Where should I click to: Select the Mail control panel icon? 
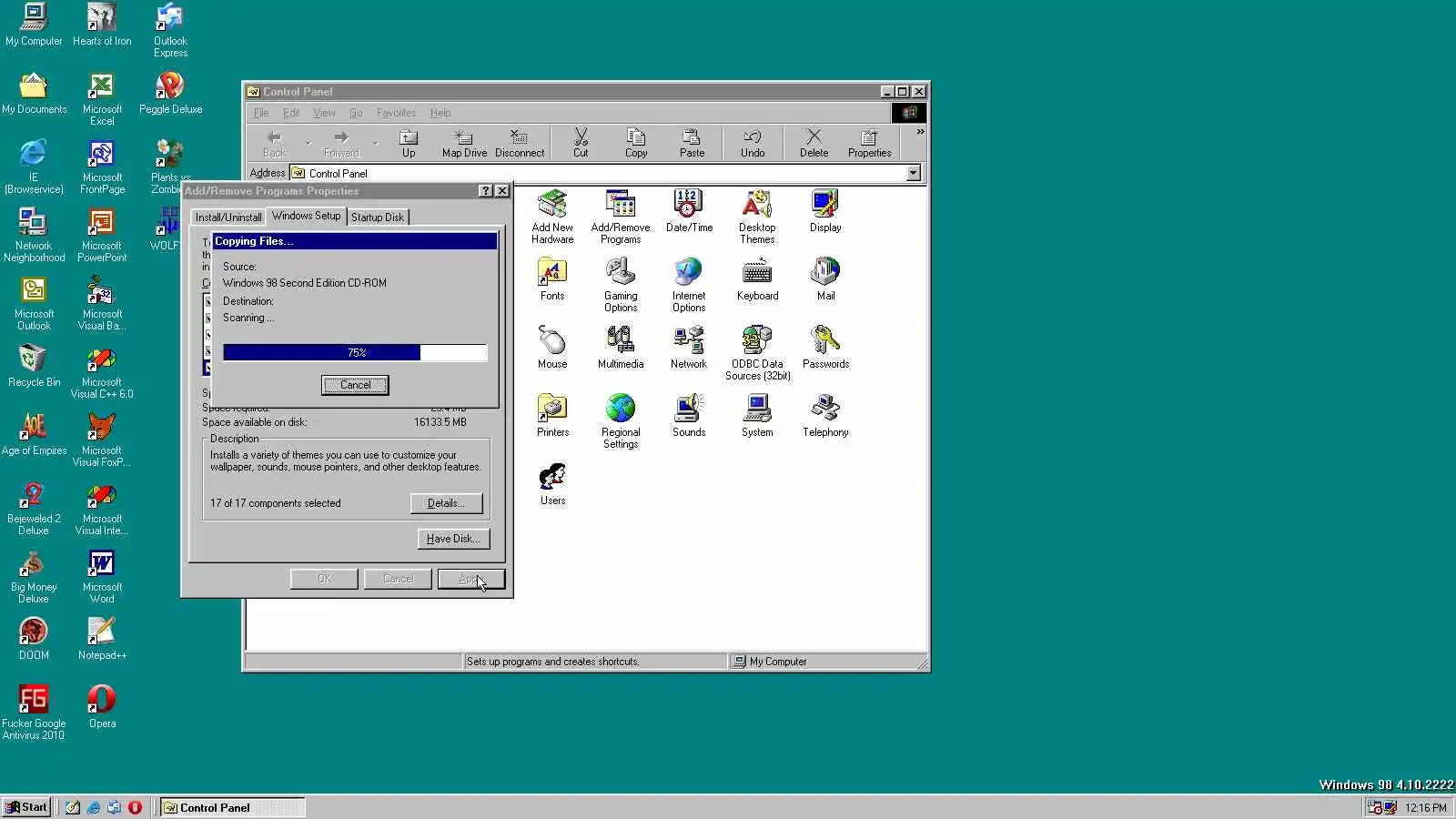[x=825, y=279]
